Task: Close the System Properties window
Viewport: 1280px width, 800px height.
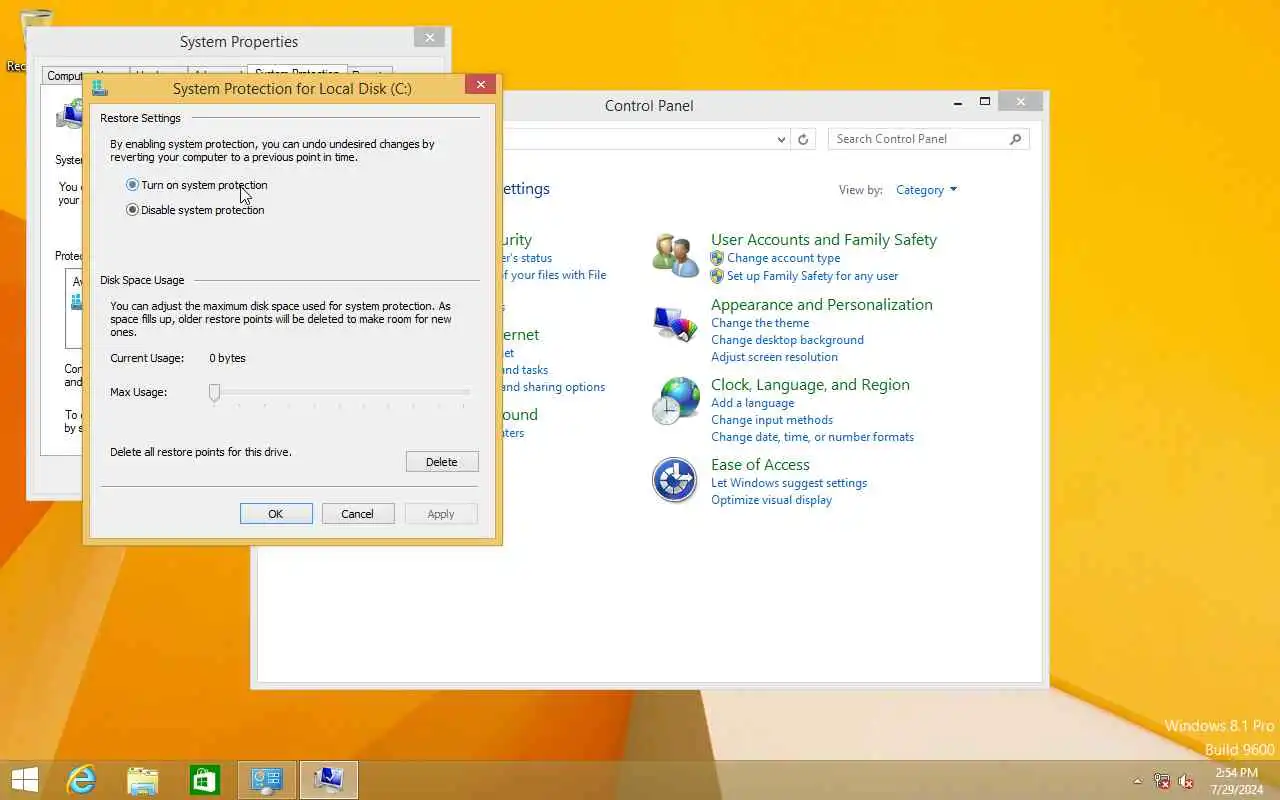Action: [x=430, y=38]
